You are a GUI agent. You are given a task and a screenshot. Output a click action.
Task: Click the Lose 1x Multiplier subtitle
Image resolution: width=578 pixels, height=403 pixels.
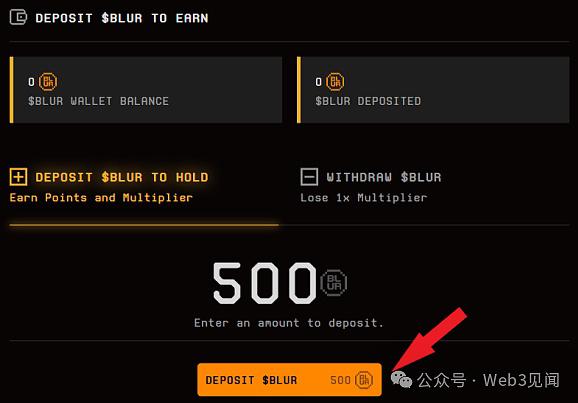[363, 198]
